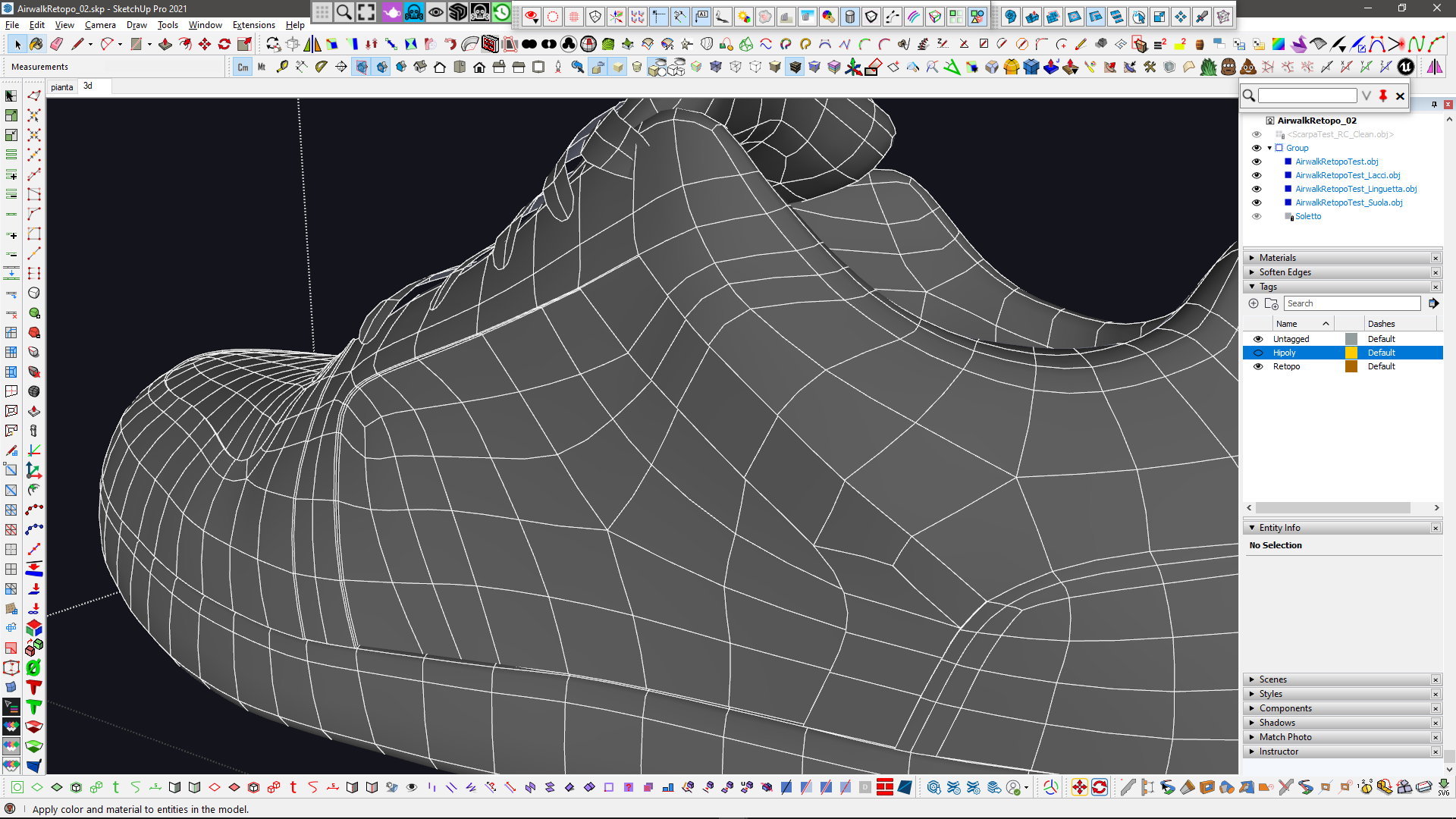
Task: Select the Eraser tool
Action: pos(57,45)
